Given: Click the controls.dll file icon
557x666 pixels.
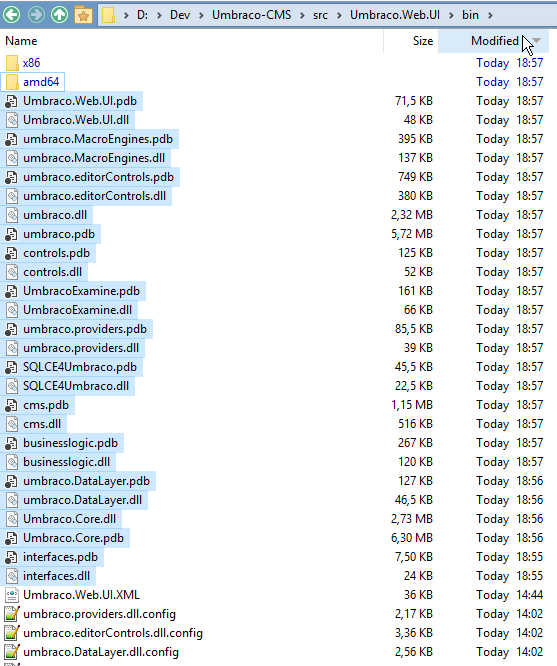Looking at the screenshot, I should 12,272.
